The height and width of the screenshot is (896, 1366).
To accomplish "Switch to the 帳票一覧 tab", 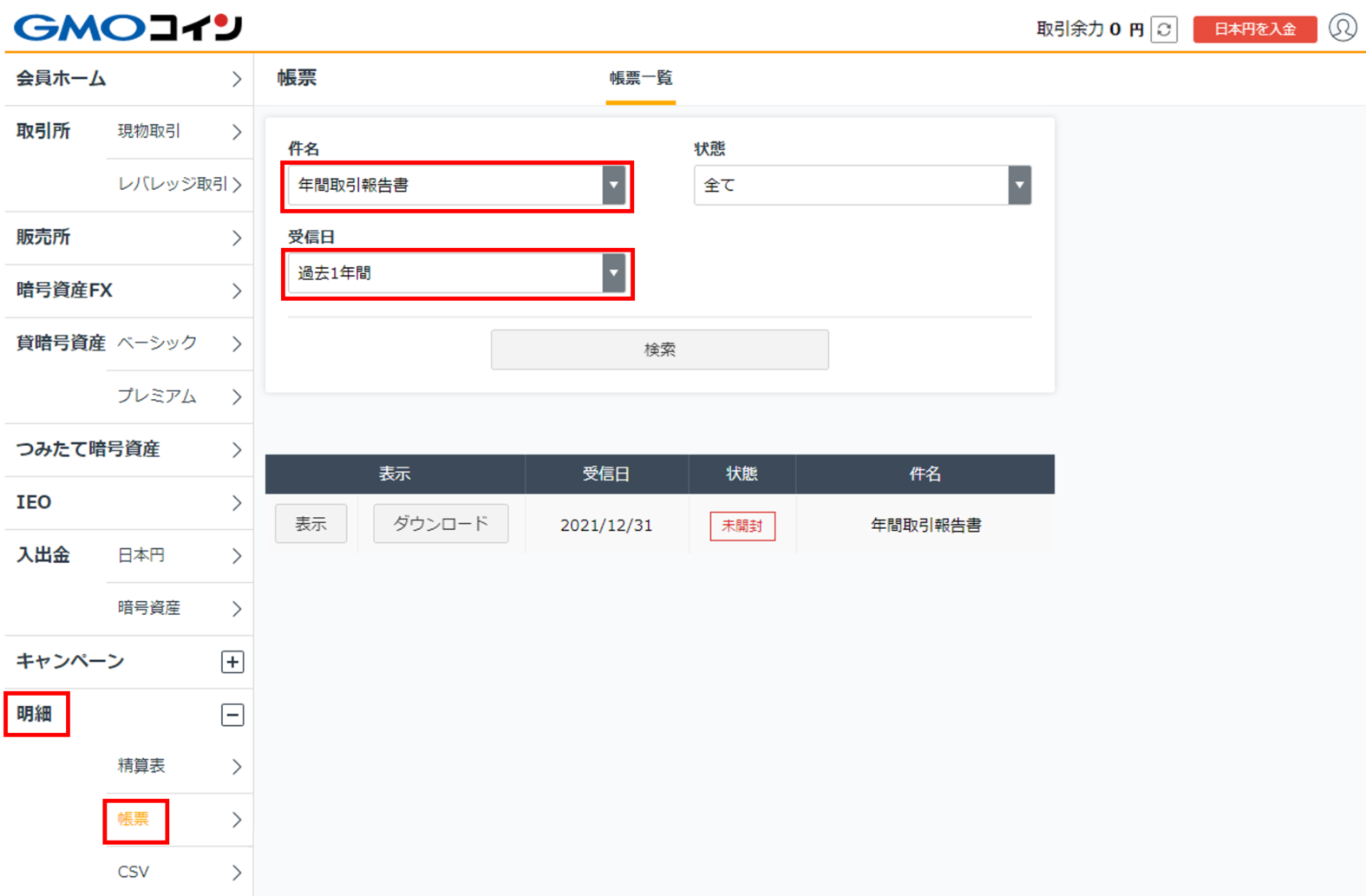I will tap(640, 79).
